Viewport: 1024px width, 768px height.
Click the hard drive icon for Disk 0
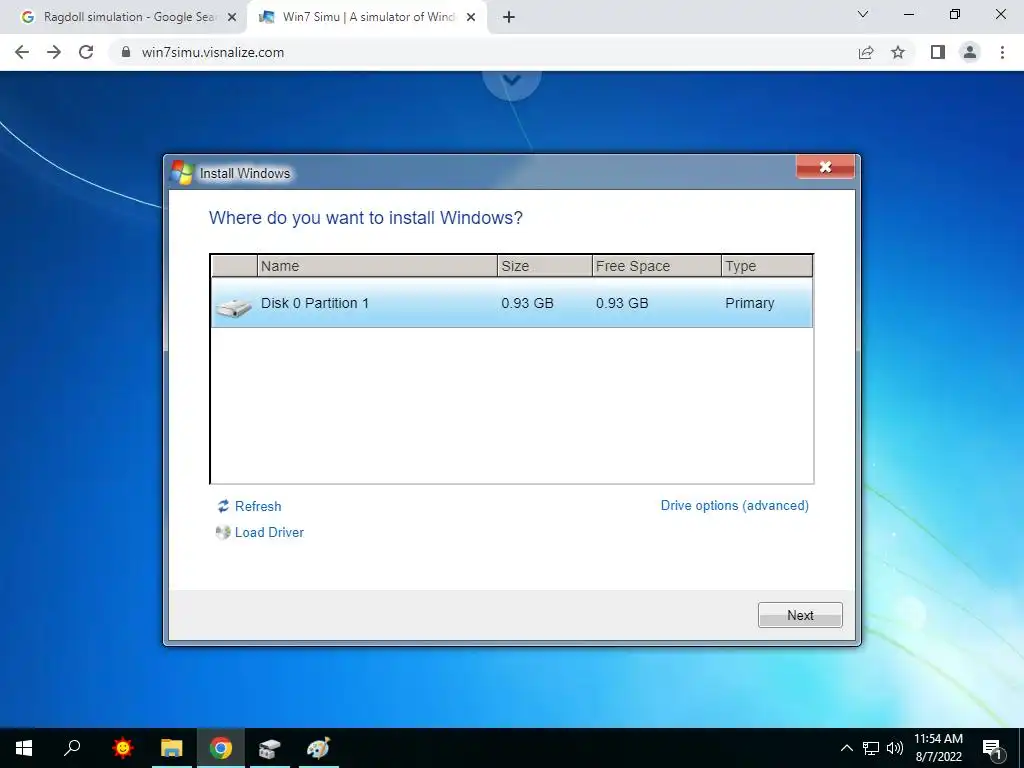pos(234,306)
